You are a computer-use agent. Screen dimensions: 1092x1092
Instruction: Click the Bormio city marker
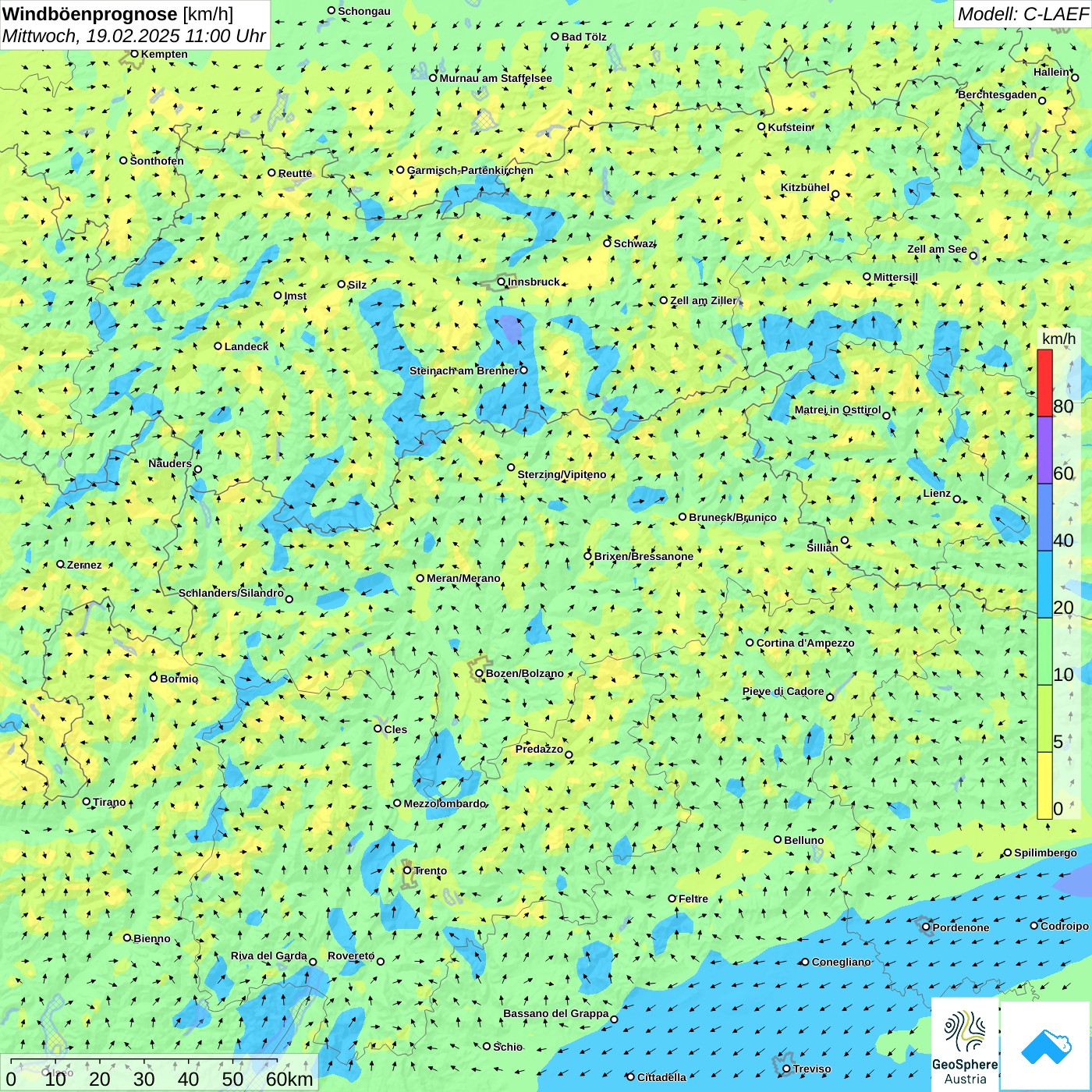tap(154, 678)
